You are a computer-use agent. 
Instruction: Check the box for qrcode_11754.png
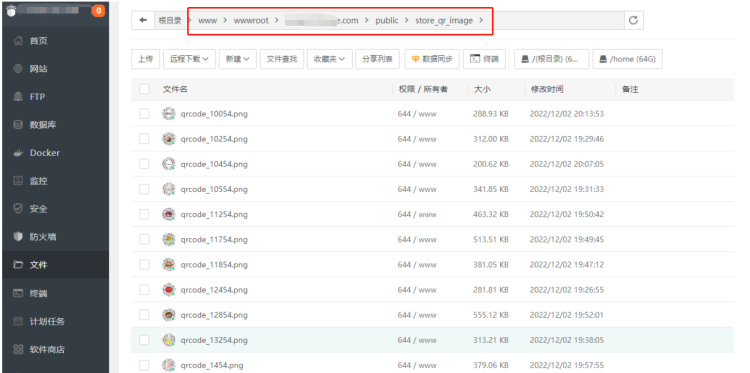pos(144,240)
